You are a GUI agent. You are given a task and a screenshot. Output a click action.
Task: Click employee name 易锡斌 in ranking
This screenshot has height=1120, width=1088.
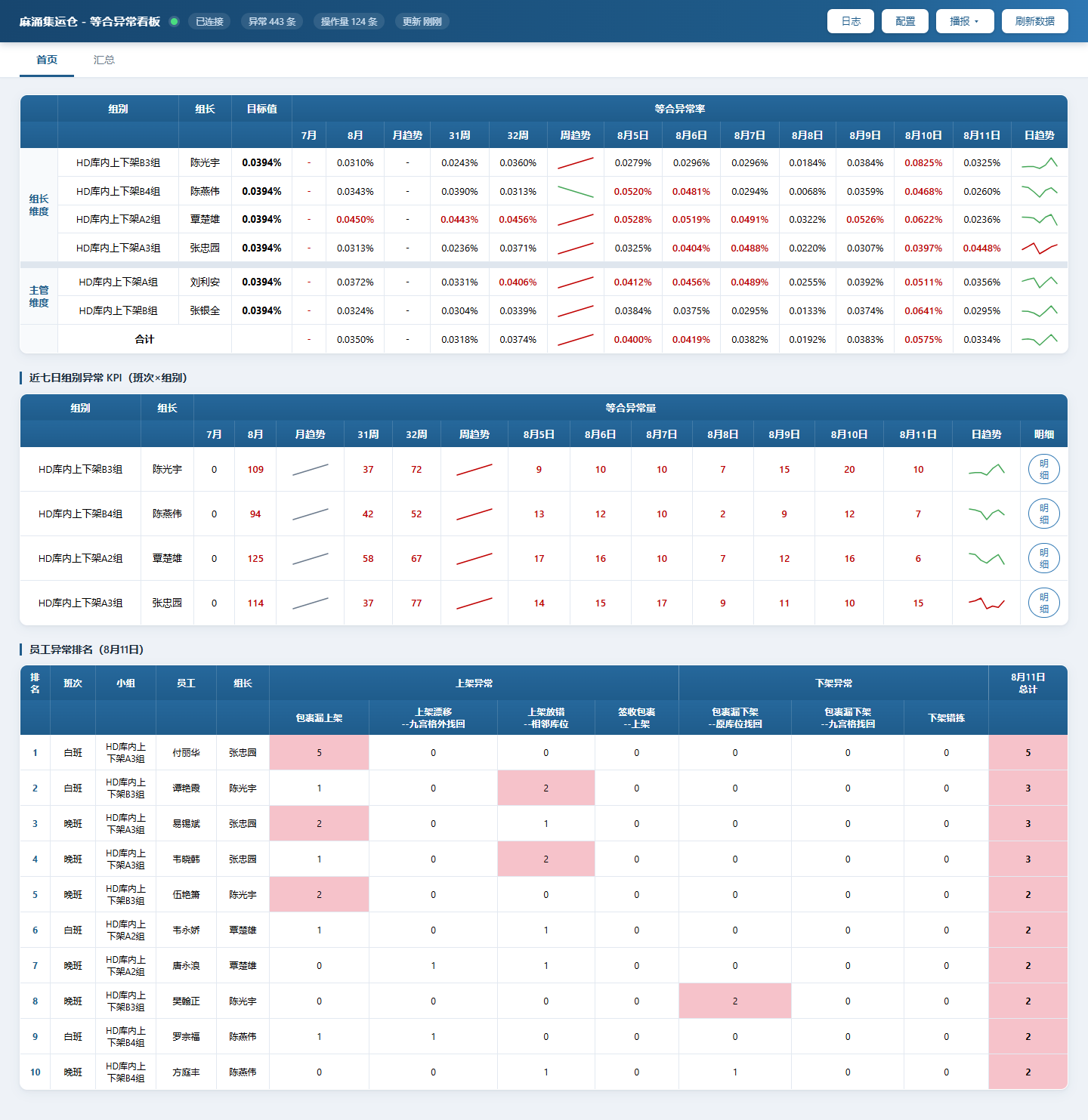pos(186,823)
